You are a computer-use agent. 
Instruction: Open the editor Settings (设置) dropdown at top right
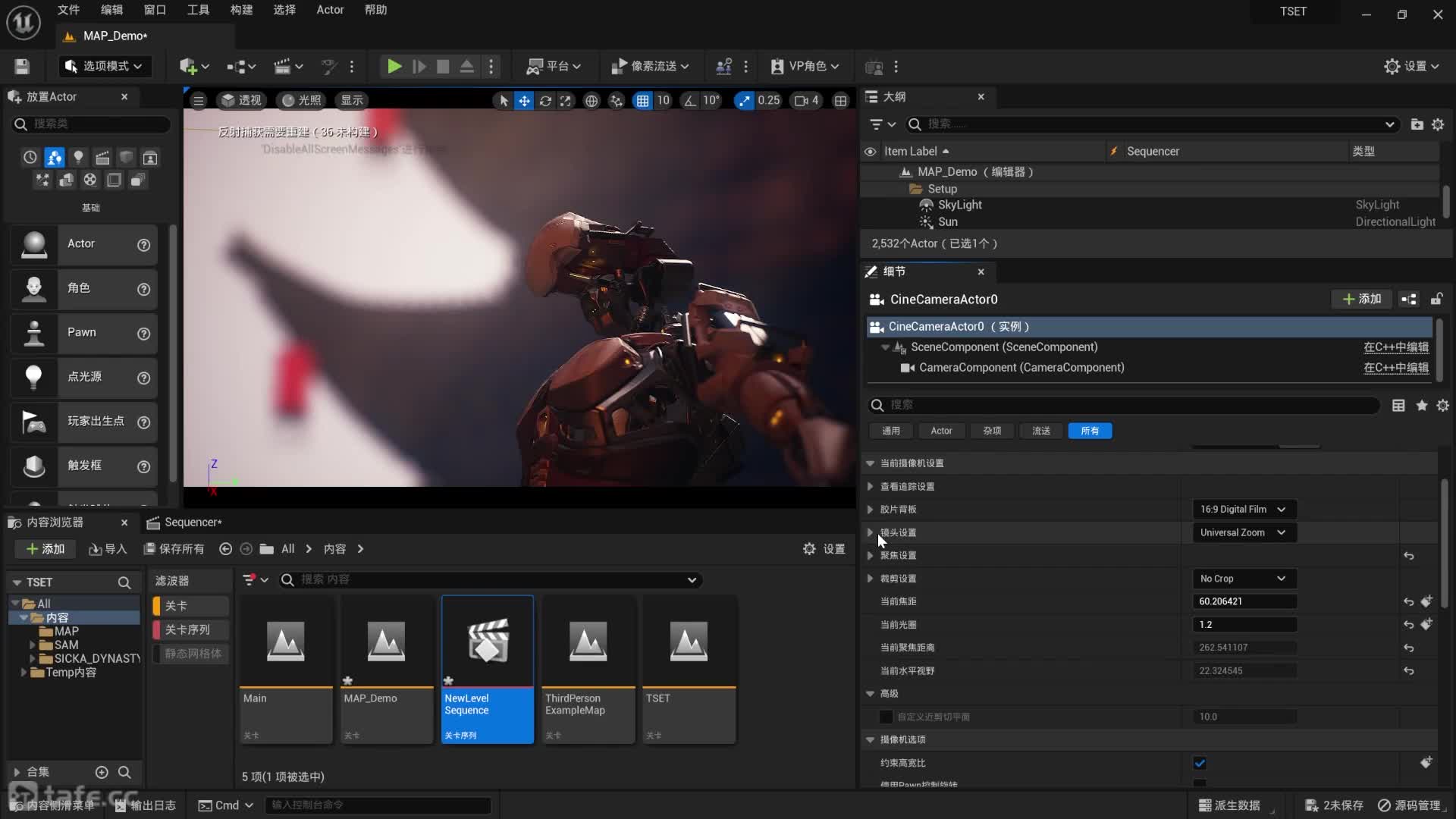(x=1411, y=67)
